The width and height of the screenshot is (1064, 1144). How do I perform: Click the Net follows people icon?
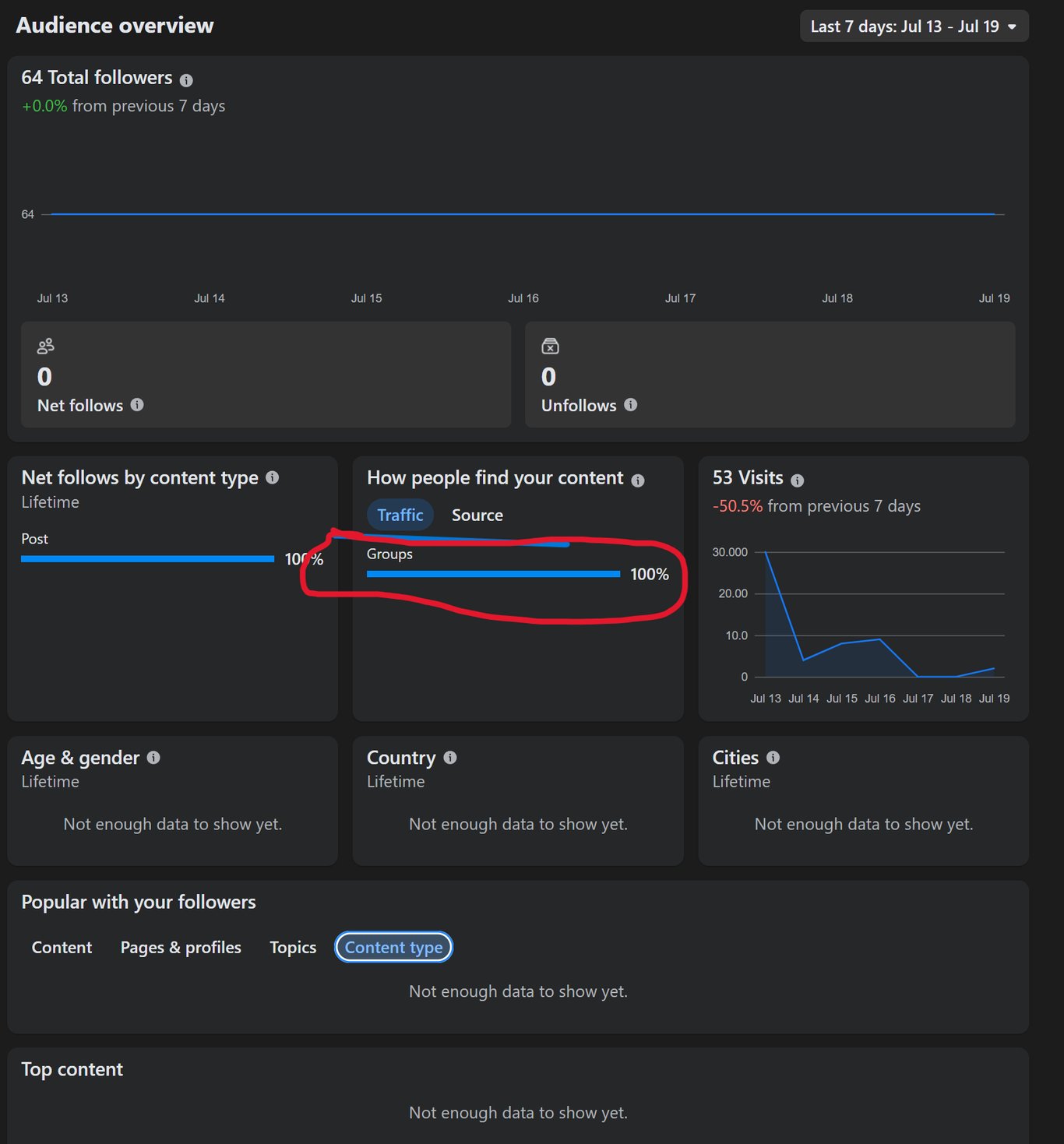click(x=46, y=346)
